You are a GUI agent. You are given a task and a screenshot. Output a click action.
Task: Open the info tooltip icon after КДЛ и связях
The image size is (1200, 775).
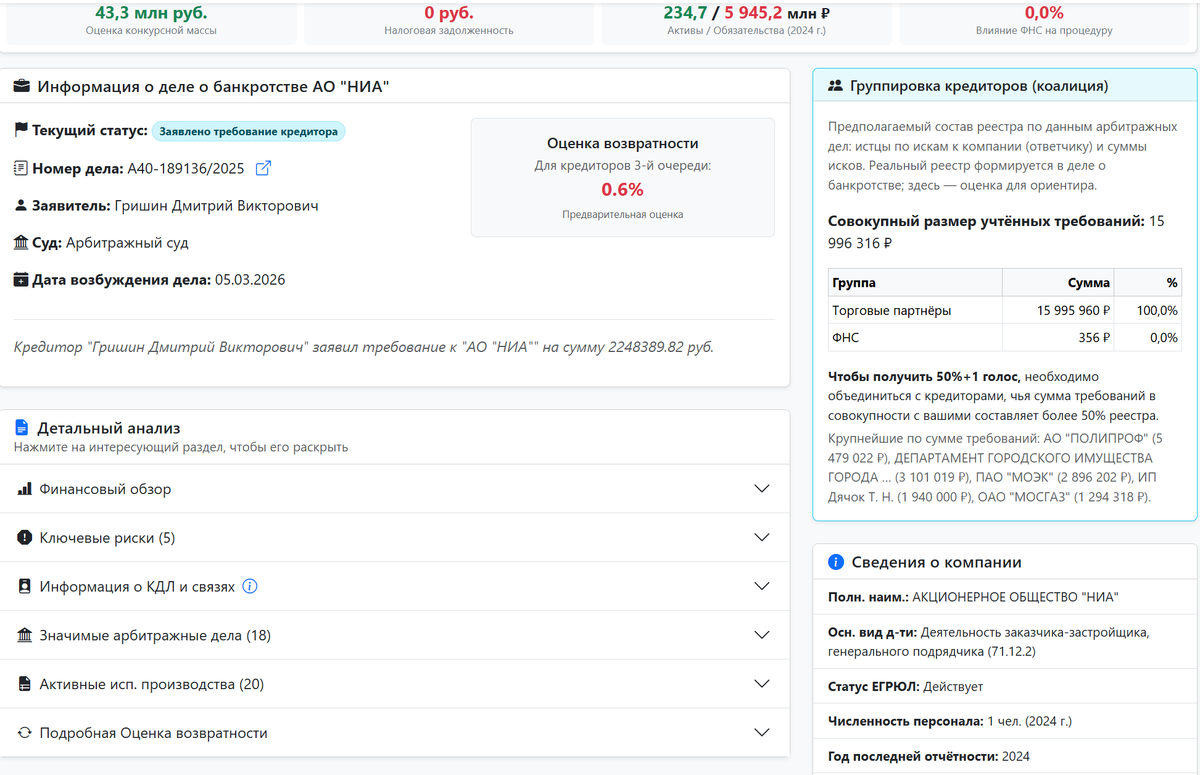[x=250, y=586]
